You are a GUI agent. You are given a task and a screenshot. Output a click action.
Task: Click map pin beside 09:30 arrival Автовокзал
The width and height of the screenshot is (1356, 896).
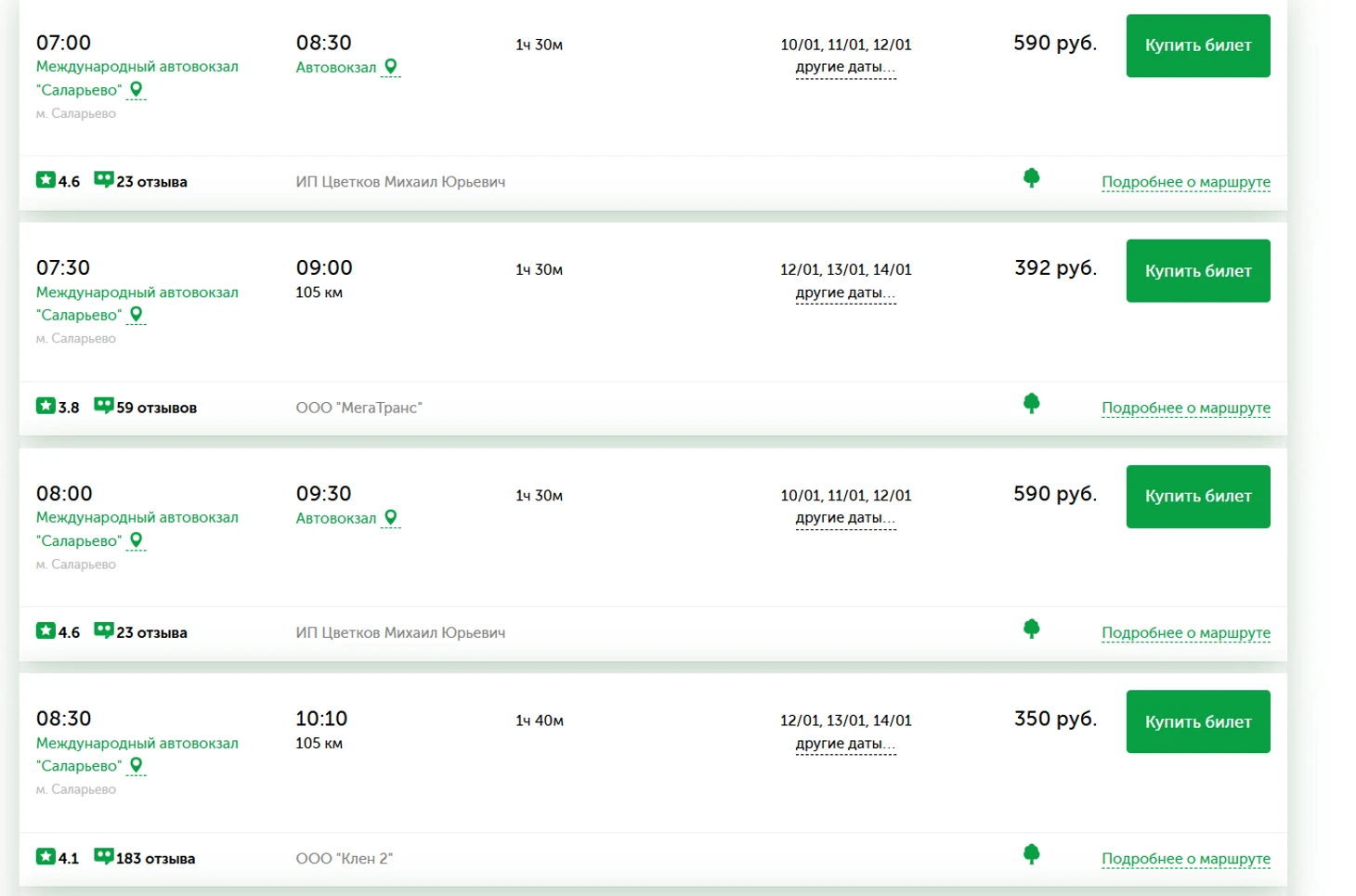pos(391,517)
